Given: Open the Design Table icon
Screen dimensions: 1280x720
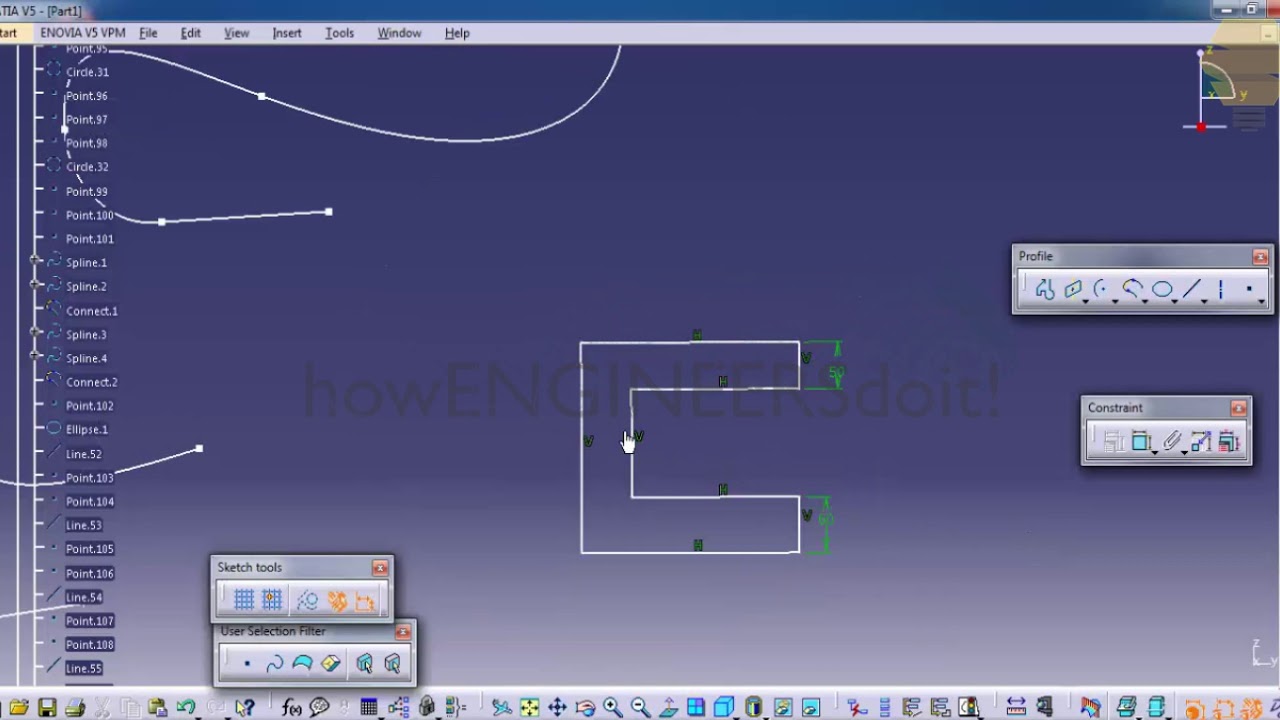Looking at the screenshot, I should tap(369, 707).
